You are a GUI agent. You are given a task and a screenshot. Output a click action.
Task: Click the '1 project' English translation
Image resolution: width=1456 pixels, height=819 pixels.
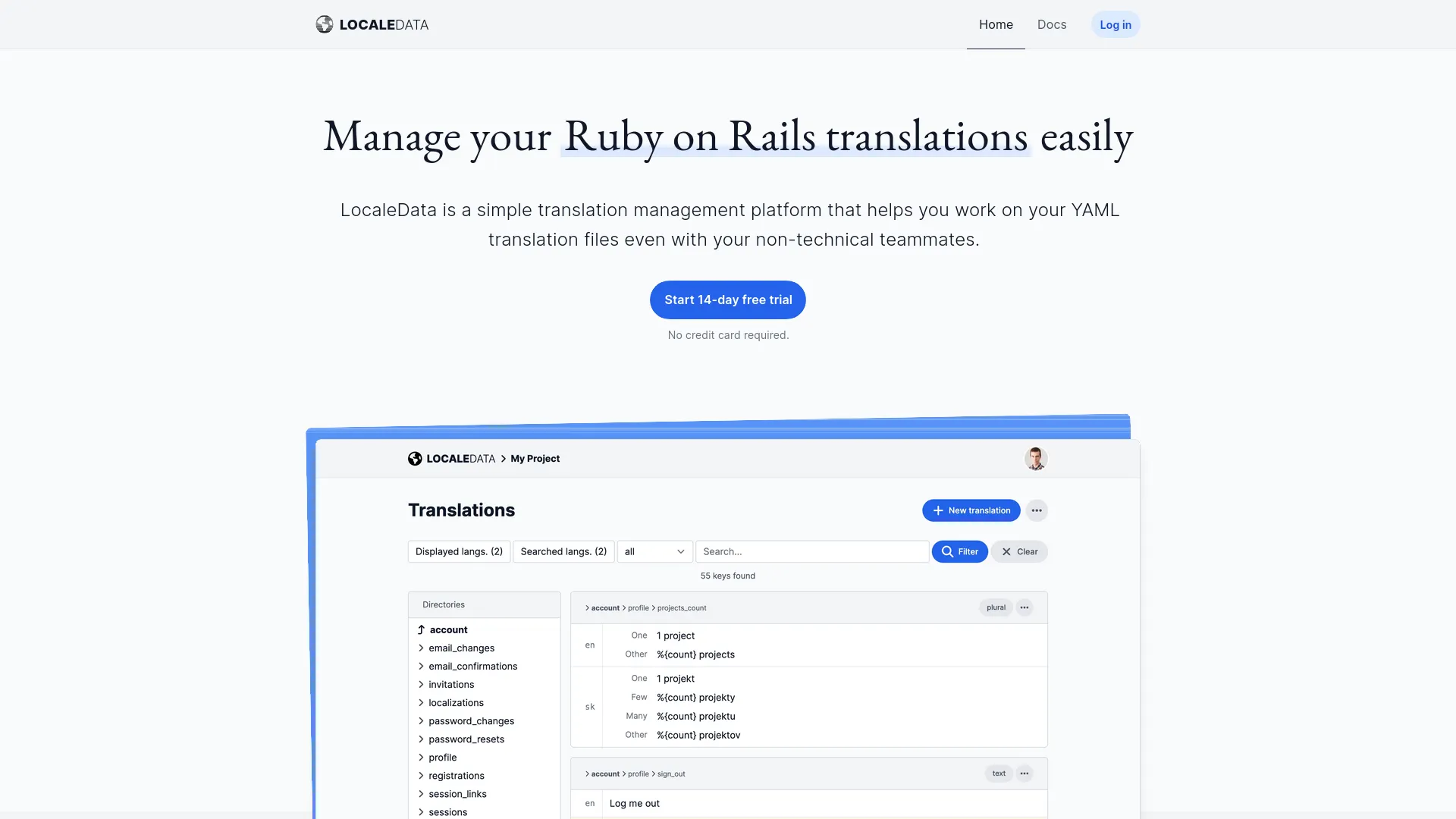click(676, 635)
